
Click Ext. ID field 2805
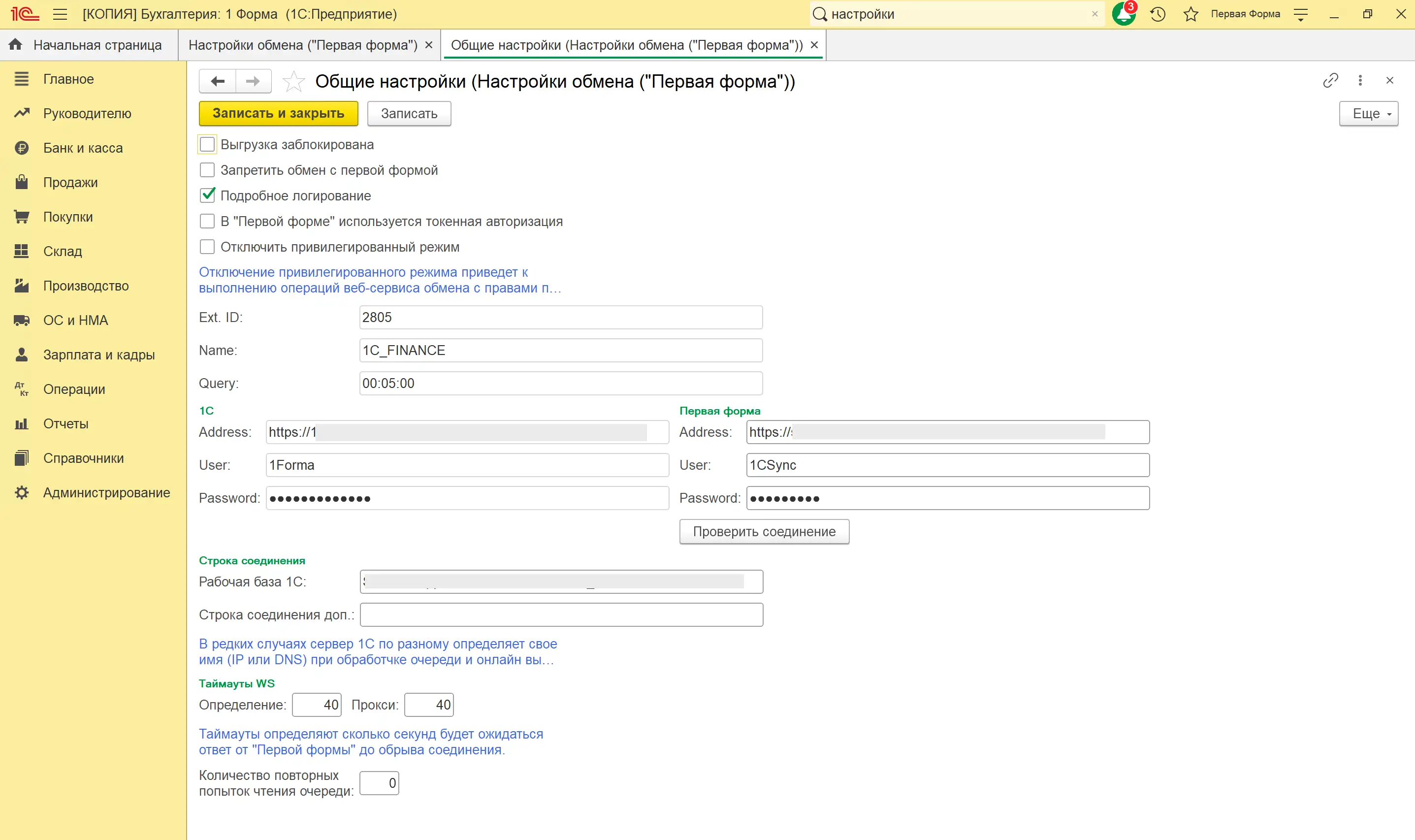tap(561, 318)
